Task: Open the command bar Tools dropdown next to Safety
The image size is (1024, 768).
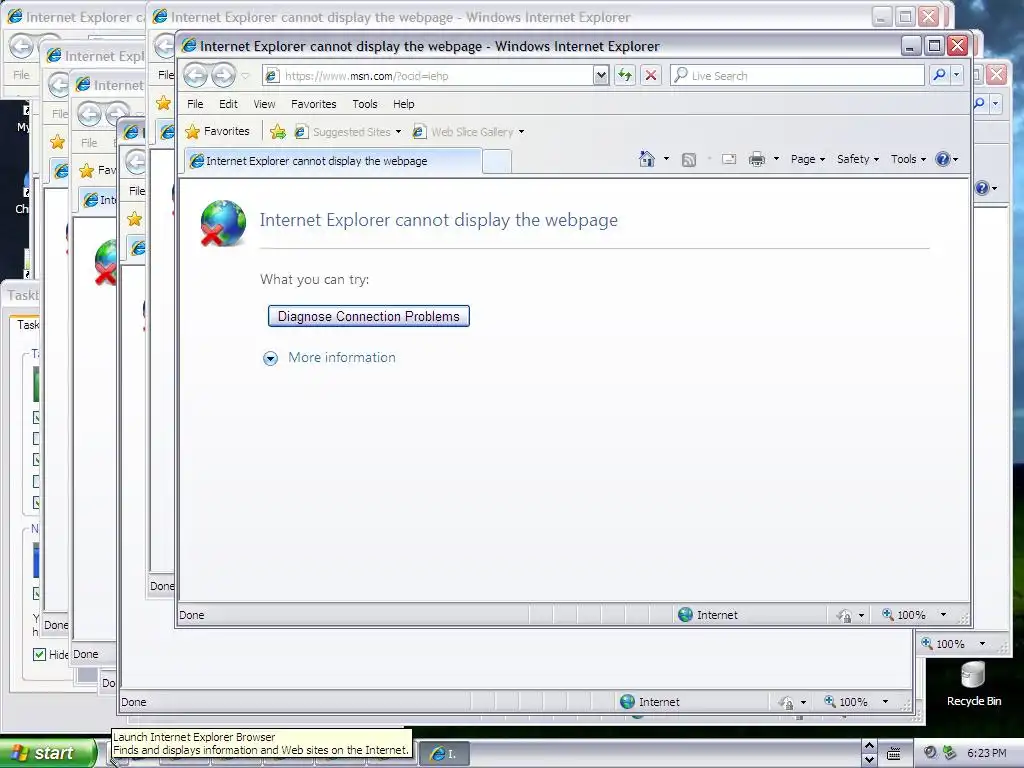Action: click(908, 159)
